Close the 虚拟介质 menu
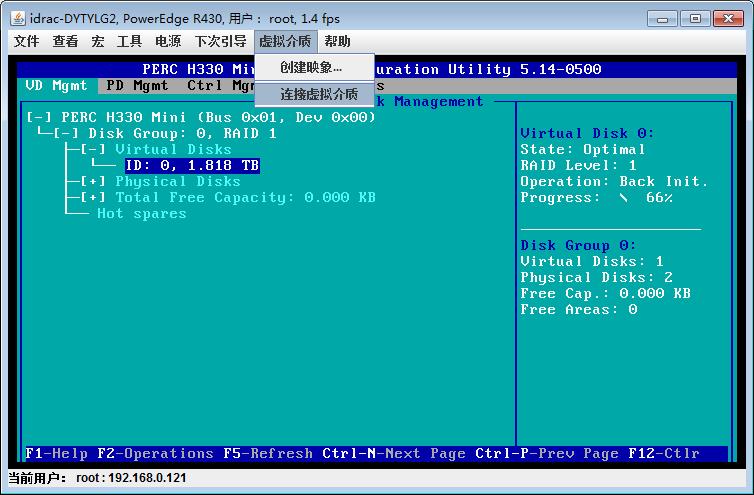The image size is (754, 495). click(285, 41)
